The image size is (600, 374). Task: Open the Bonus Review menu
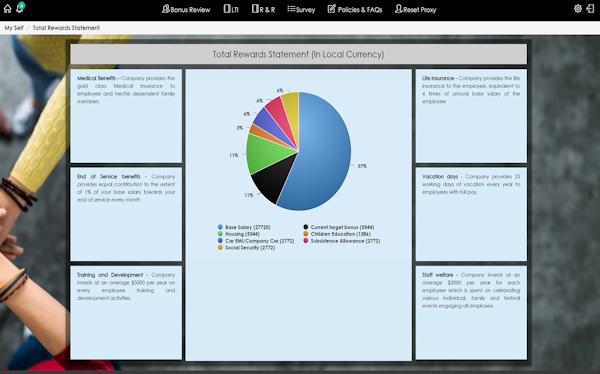(x=186, y=9)
